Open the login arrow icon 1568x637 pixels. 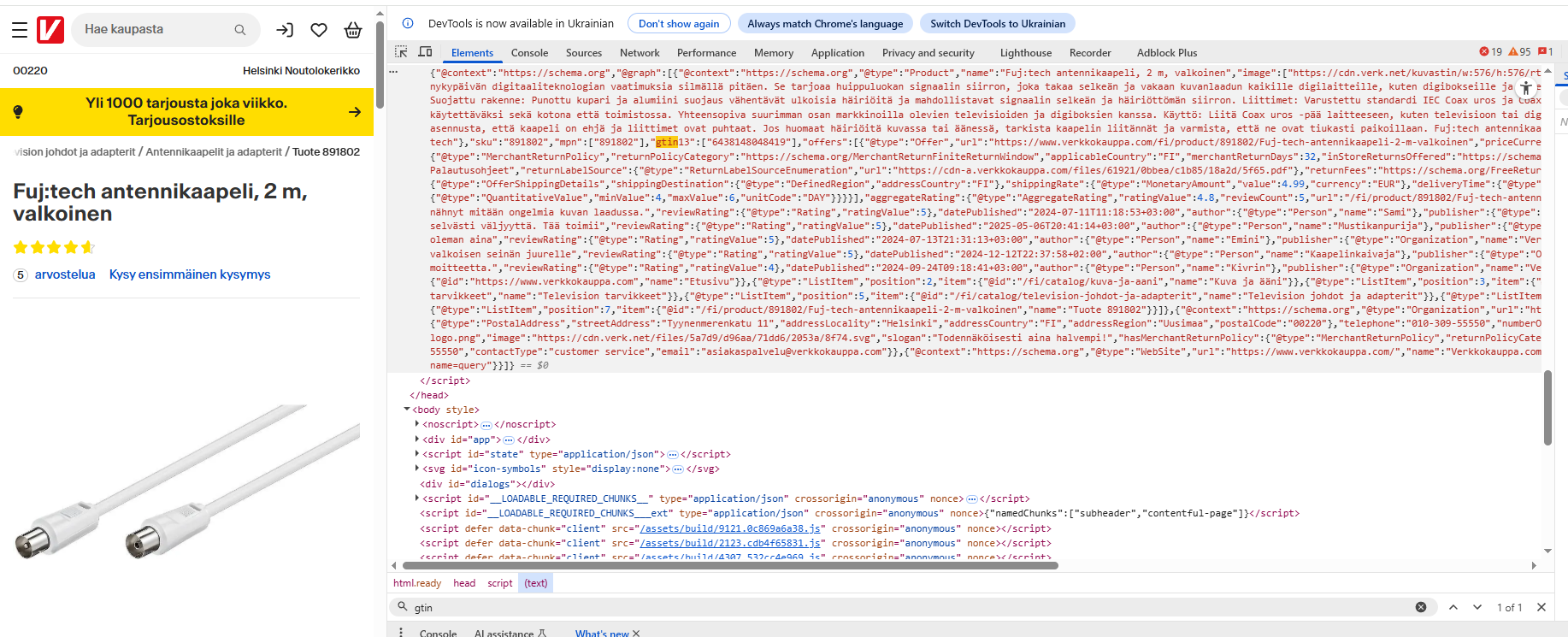point(285,30)
